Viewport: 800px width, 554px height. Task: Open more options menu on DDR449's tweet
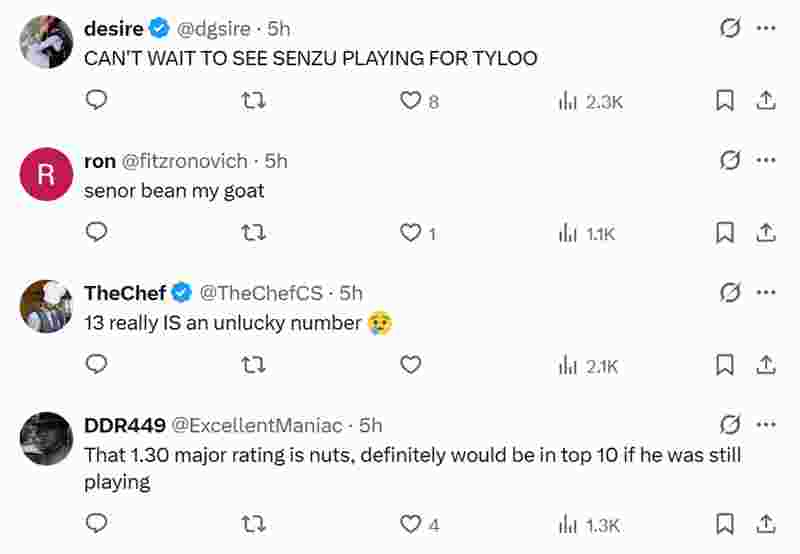tap(766, 424)
